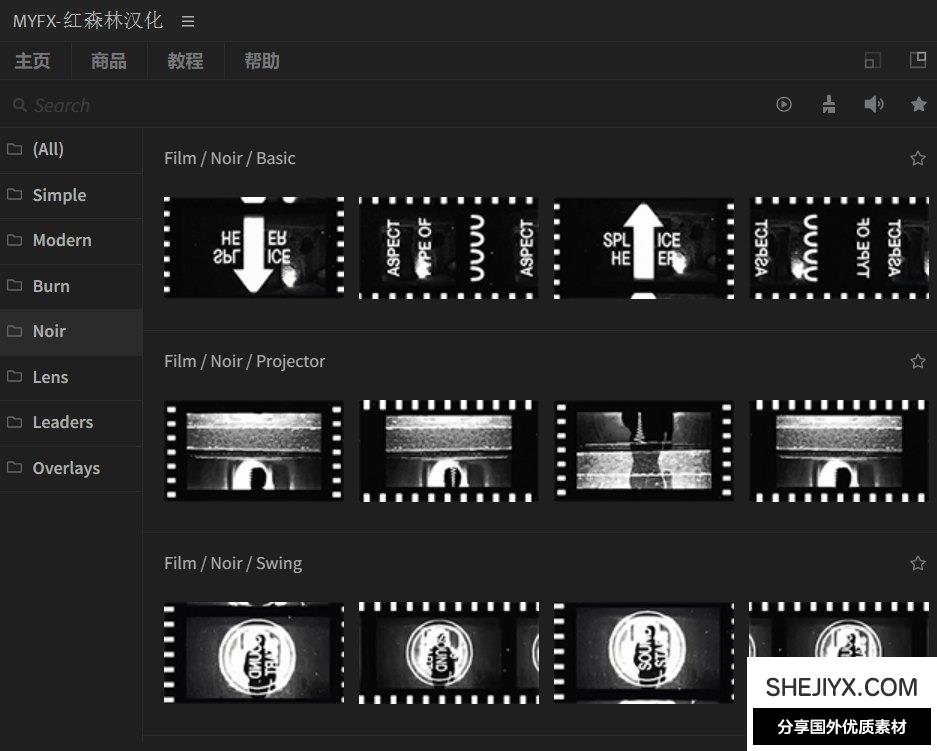
Task: Click the small panel size icon
Action: (872, 60)
